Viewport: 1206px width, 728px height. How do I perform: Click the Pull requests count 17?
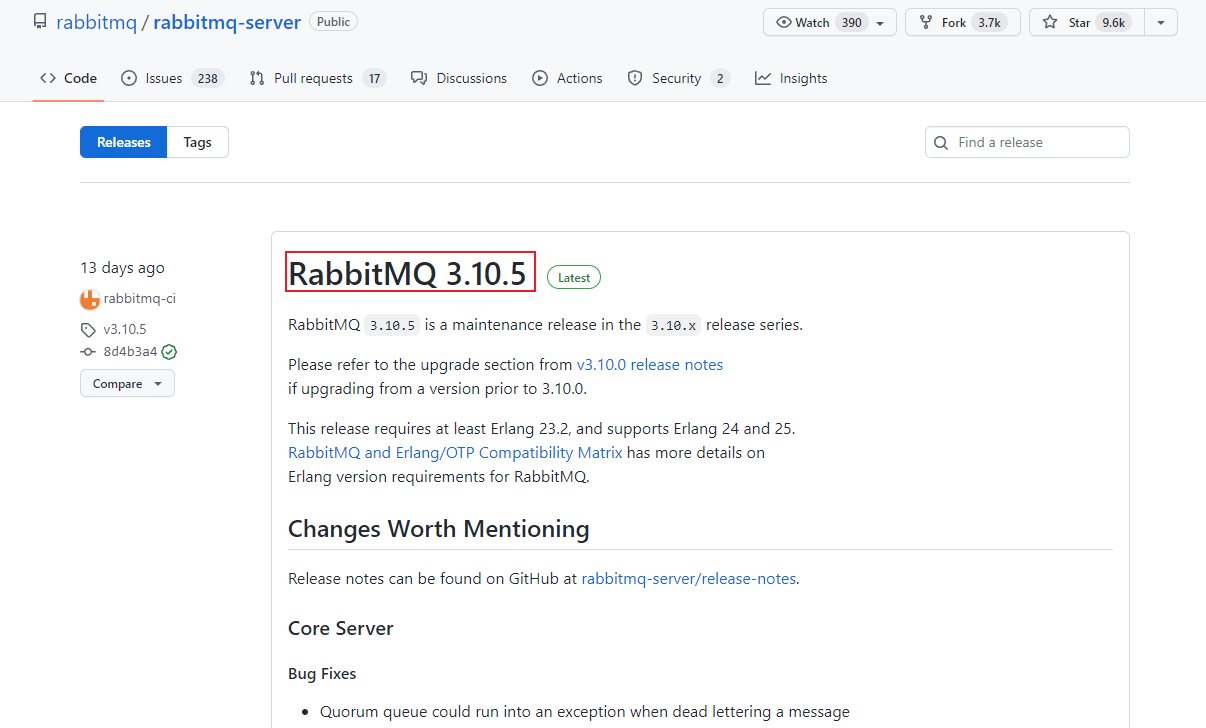click(x=374, y=78)
